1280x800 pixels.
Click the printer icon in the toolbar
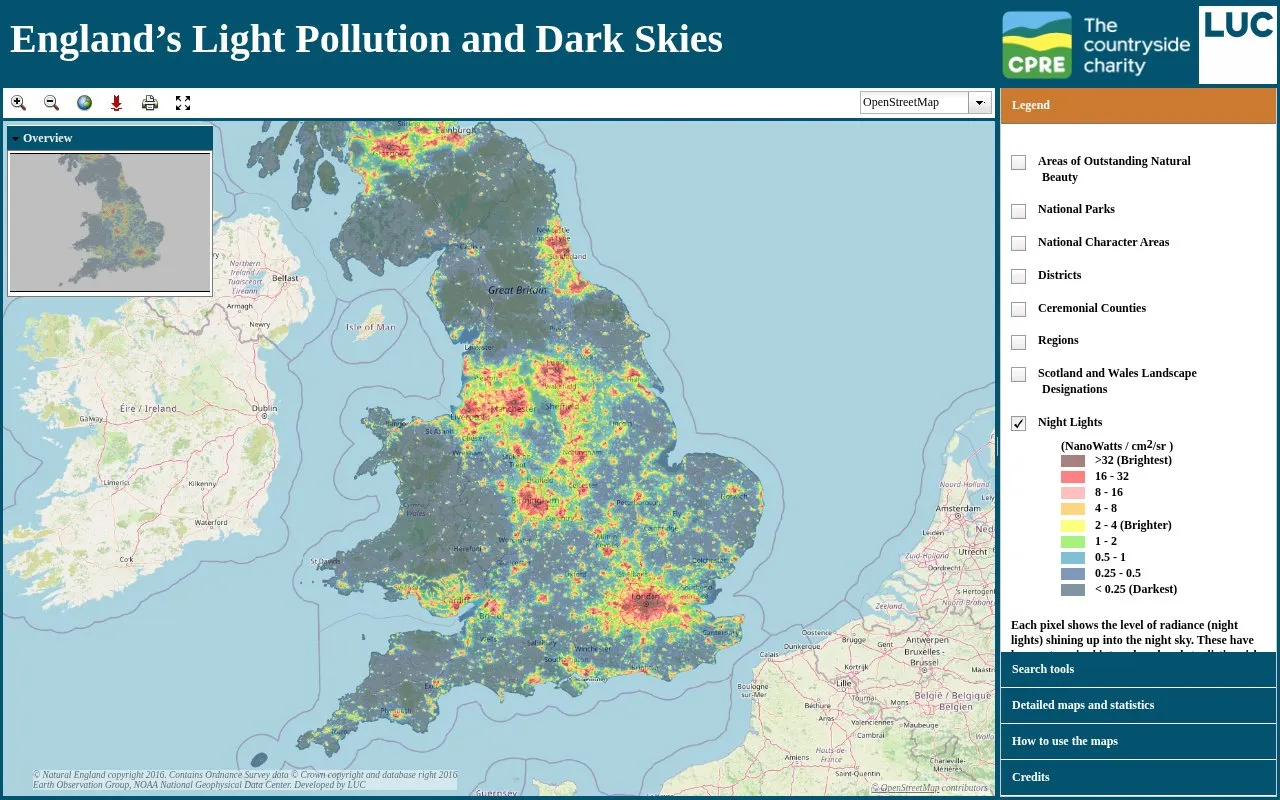point(150,102)
